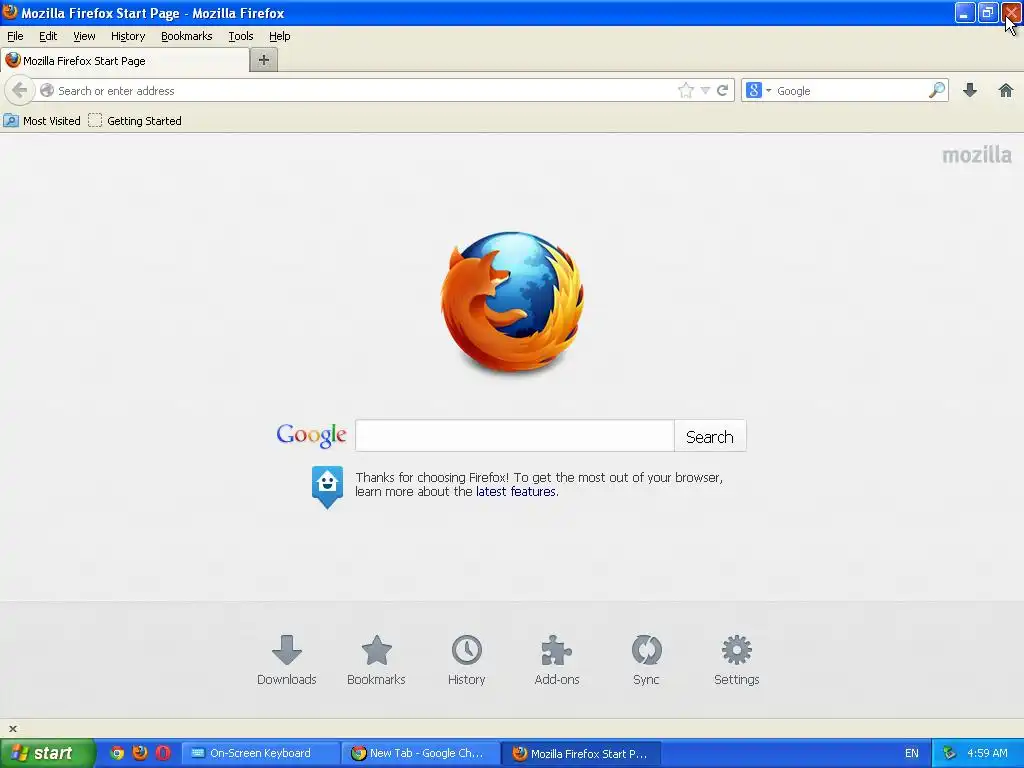Switch to On-Screen Keyboard taskbar item
The width and height of the screenshot is (1024, 768).
click(260, 753)
